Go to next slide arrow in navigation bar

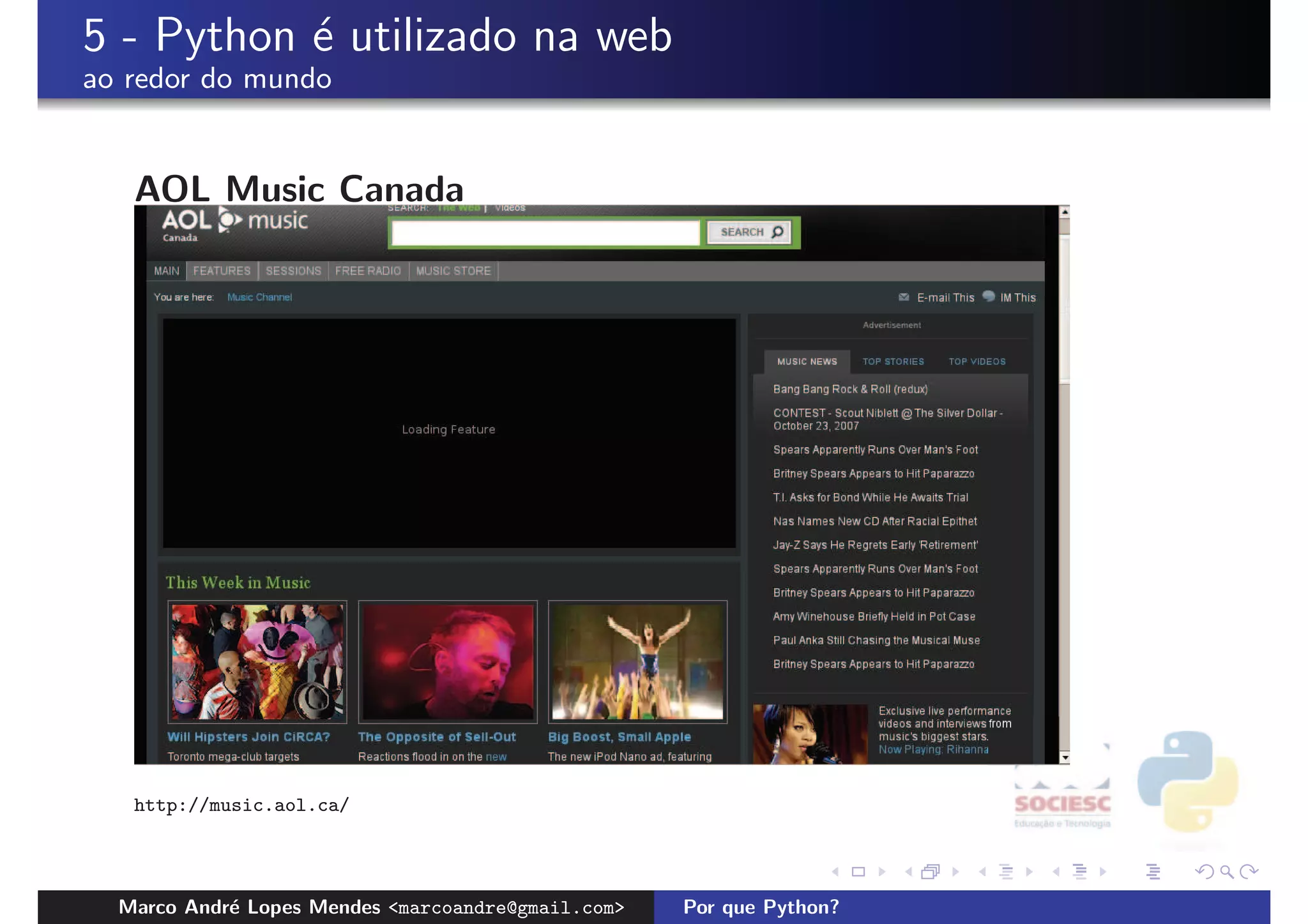[882, 872]
